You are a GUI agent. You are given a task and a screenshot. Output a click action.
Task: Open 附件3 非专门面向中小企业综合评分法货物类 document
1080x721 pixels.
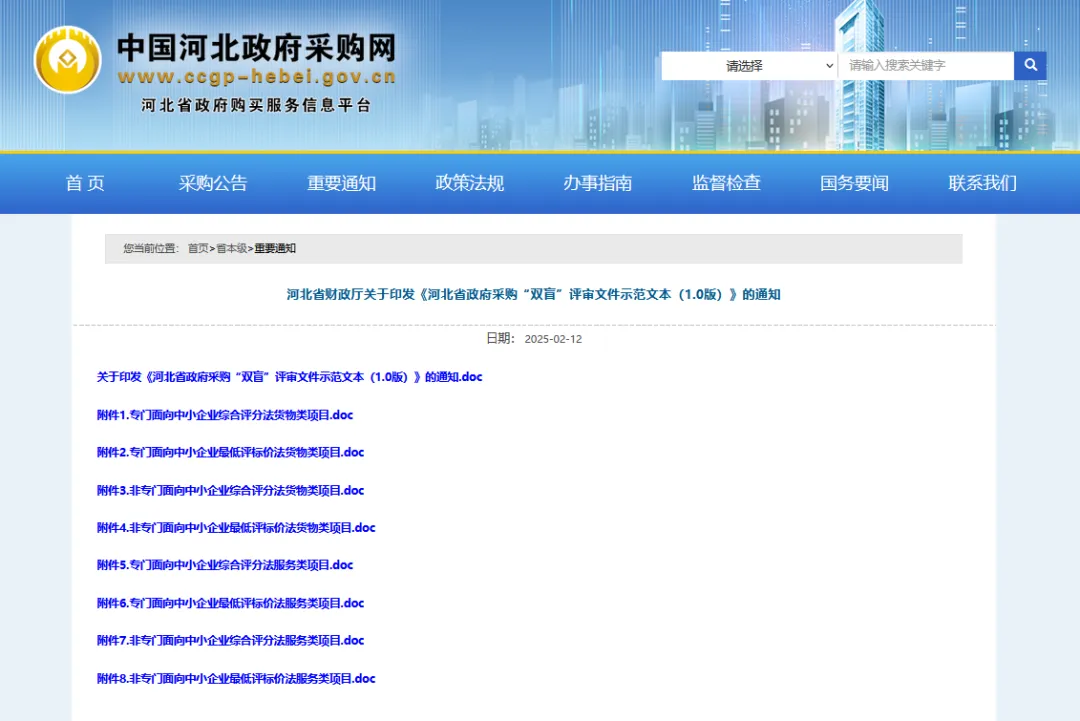coord(230,491)
